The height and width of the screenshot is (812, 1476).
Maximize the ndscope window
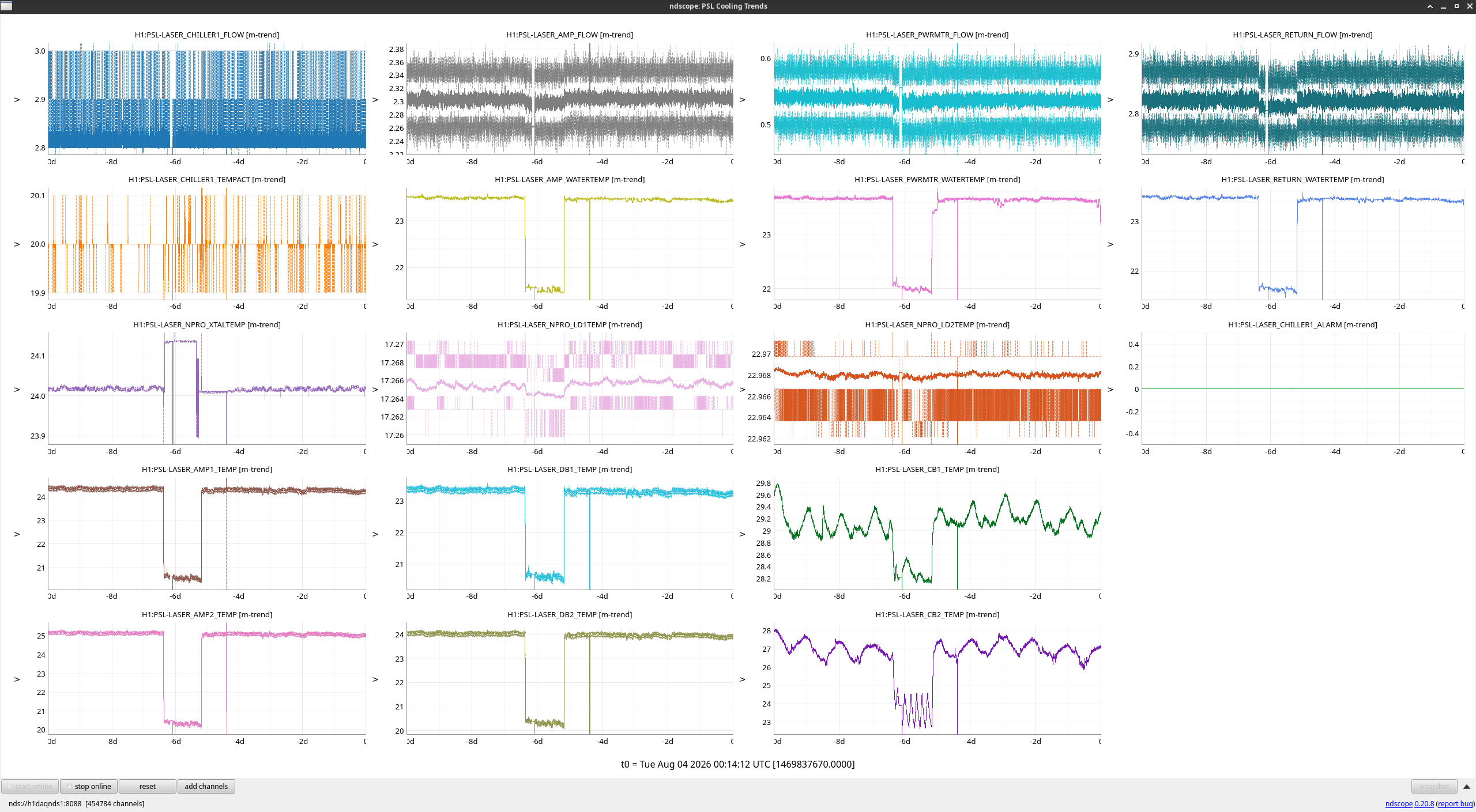point(1456,6)
